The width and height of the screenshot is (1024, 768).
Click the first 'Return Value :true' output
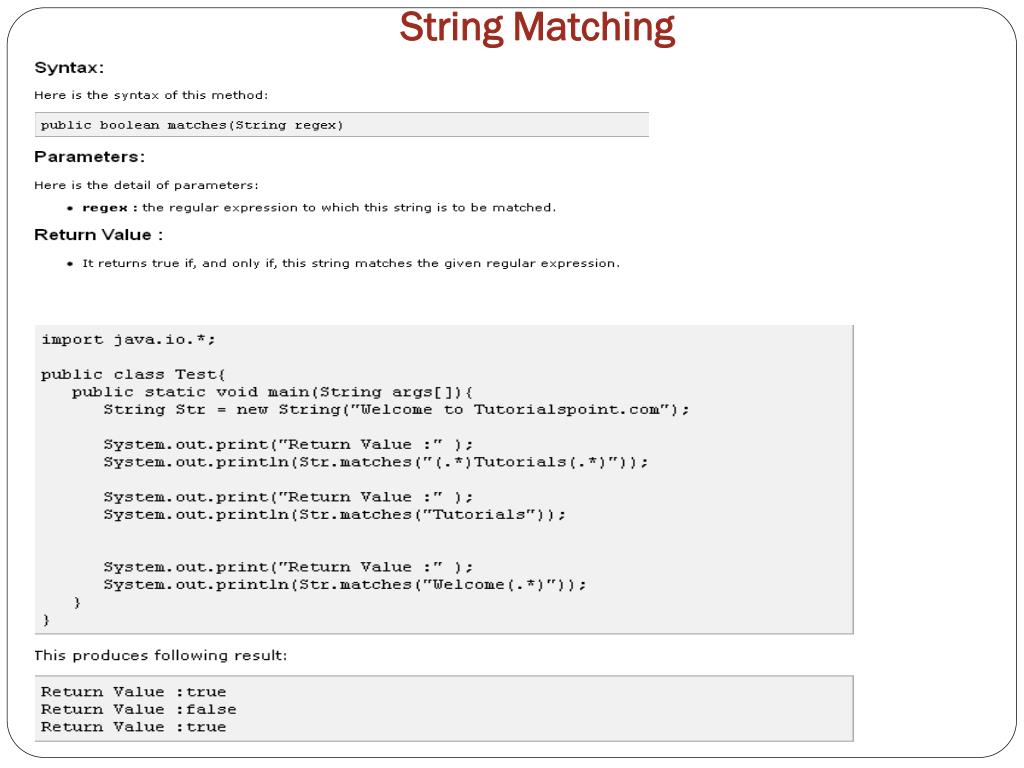click(x=133, y=692)
